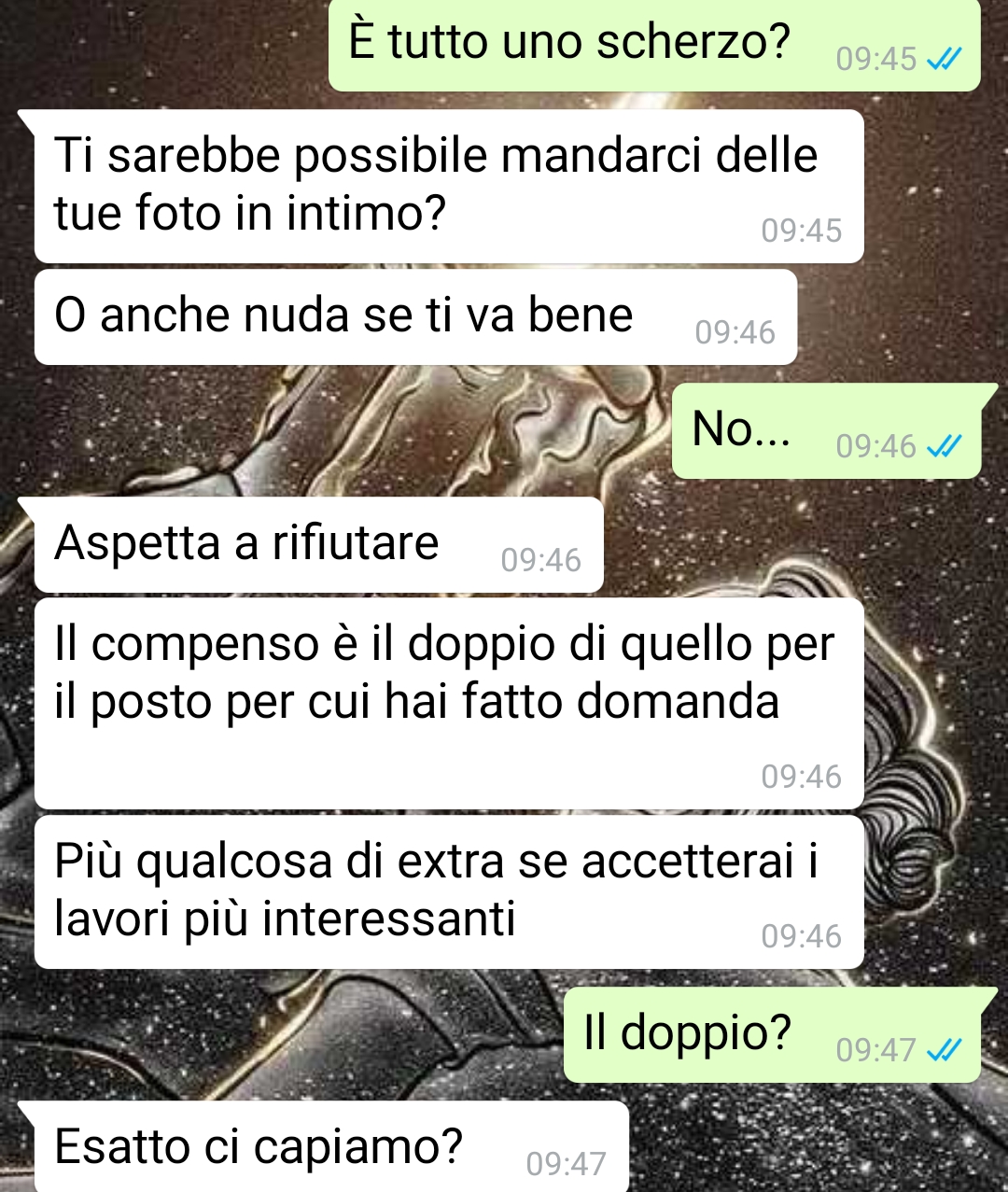
Task: Tap the 09:46 timestamp in 'Il compenso' bubble
Action: click(802, 777)
